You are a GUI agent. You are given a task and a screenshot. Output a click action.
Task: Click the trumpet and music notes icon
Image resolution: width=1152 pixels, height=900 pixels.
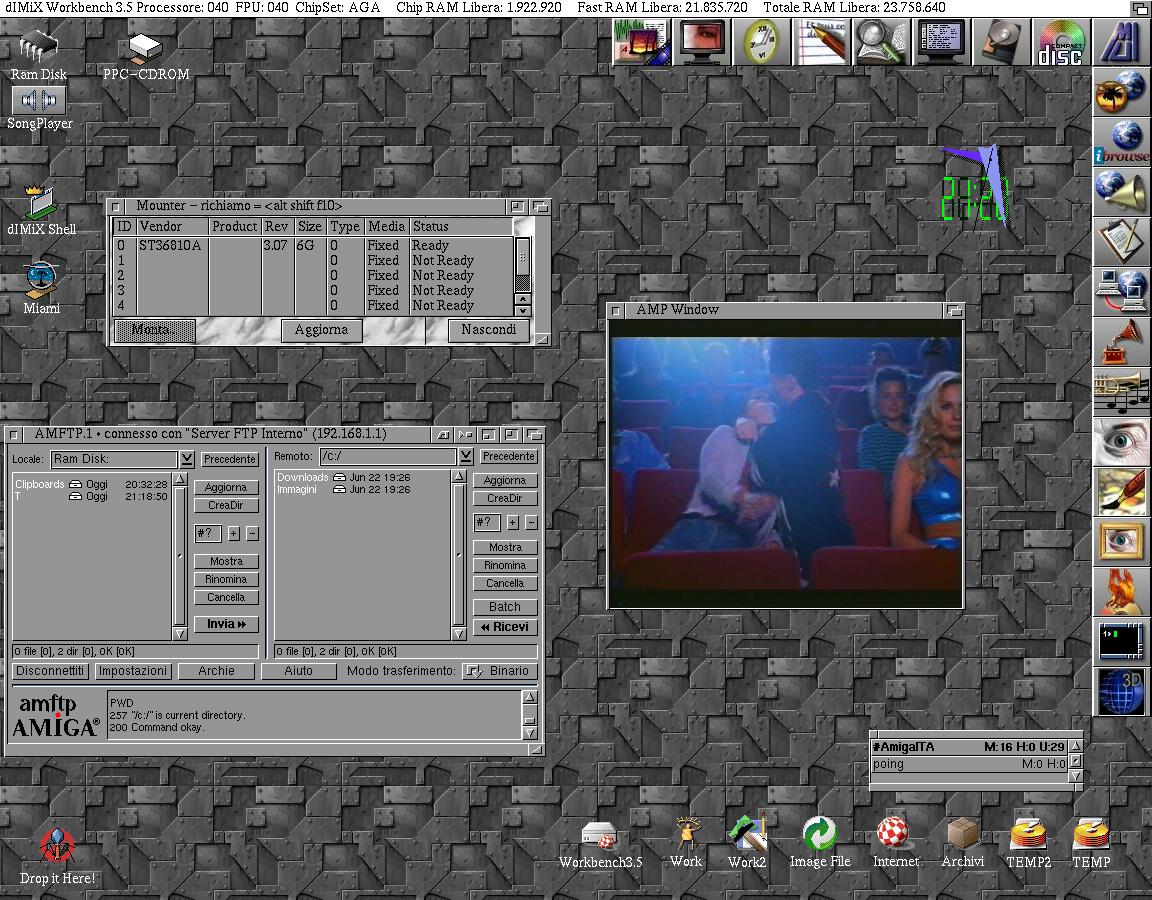[1122, 392]
